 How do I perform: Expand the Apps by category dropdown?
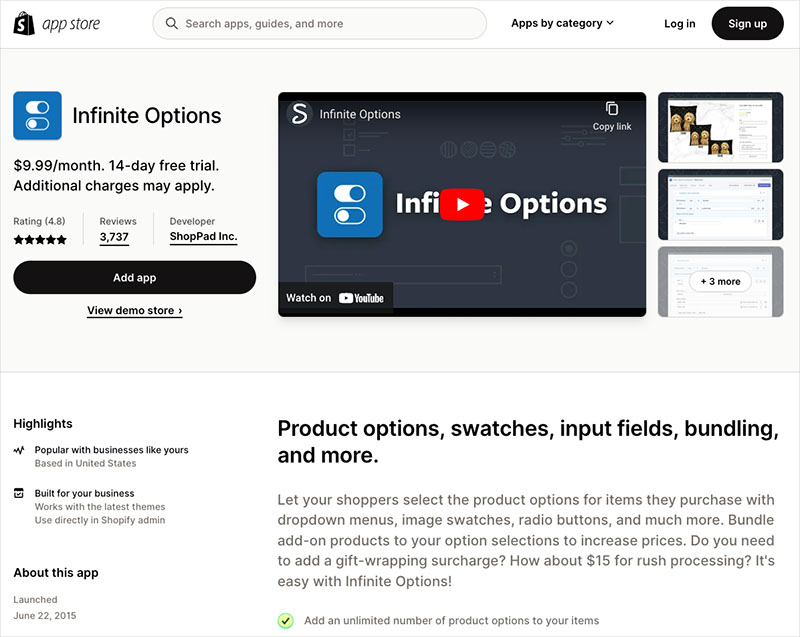(562, 23)
